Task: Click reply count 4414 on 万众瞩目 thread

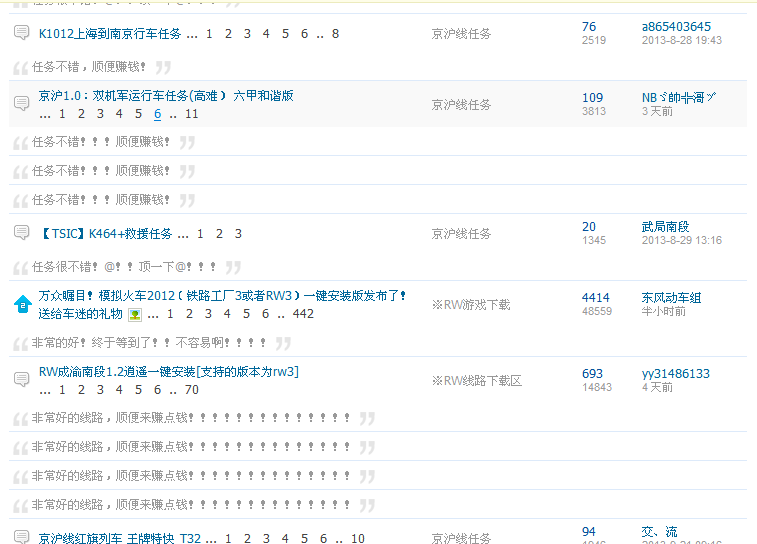Action: pos(595,297)
